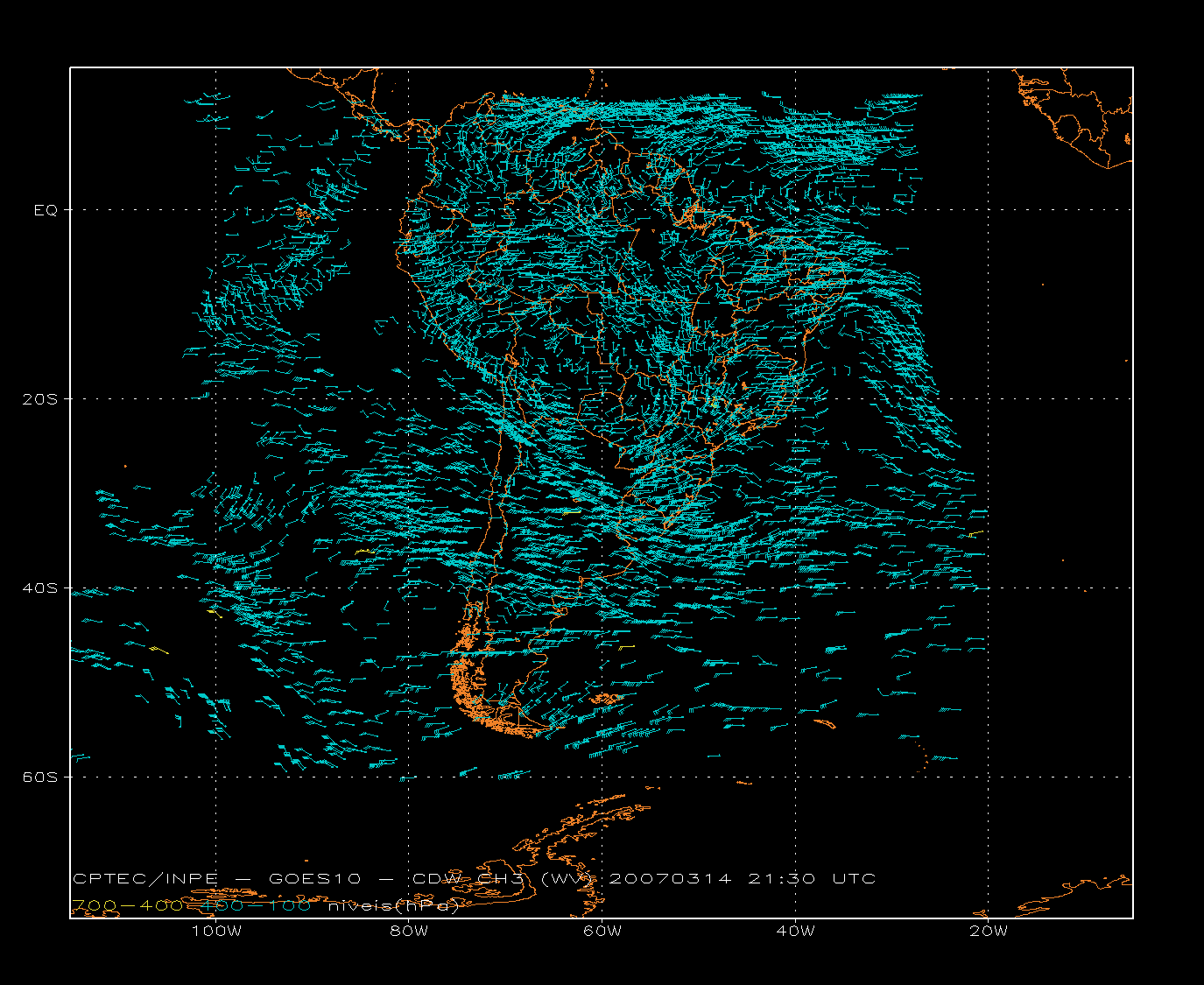
Task: Click the 20S latitude label
Action: tap(39, 399)
